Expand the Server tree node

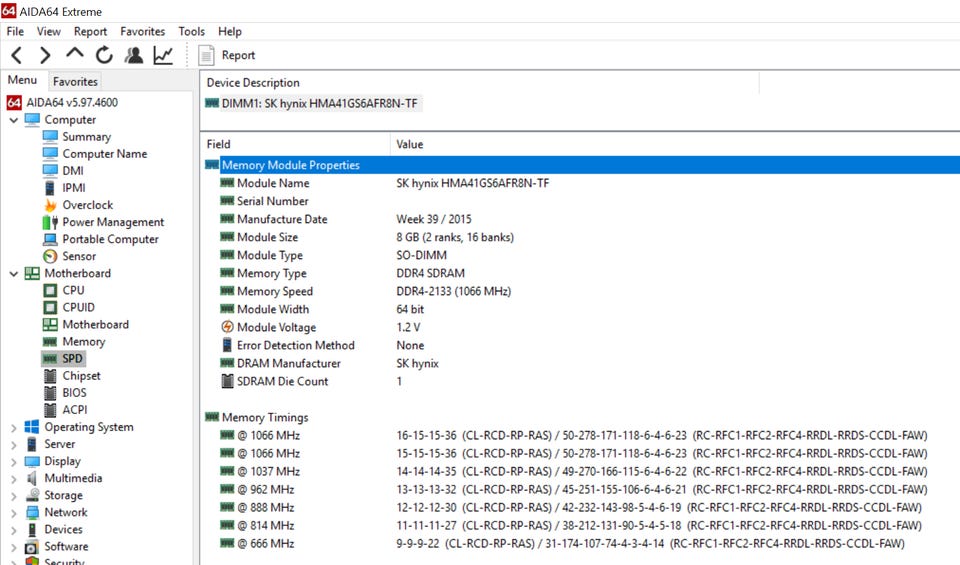13,444
